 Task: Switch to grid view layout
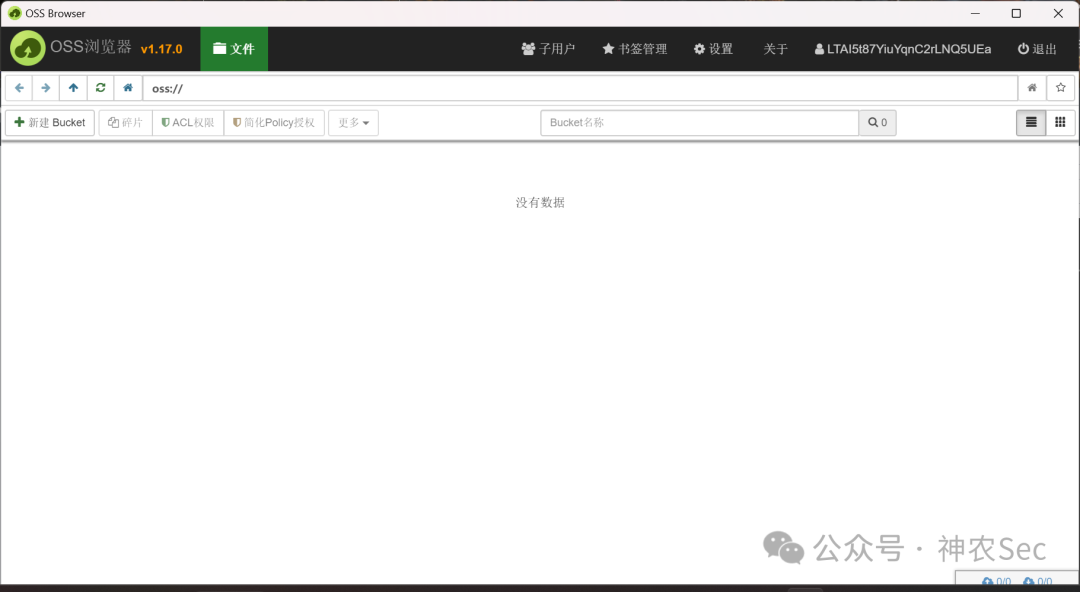pyautogui.click(x=1060, y=123)
